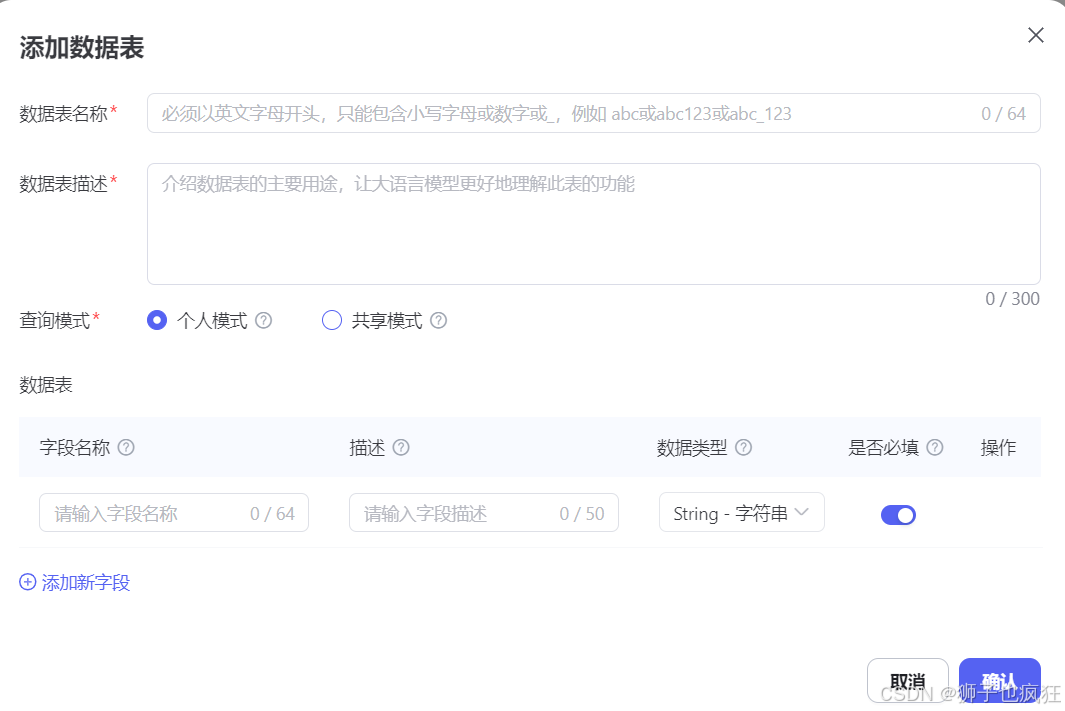Click the 添加新字段 link text
The height and width of the screenshot is (711, 1065).
click(86, 583)
